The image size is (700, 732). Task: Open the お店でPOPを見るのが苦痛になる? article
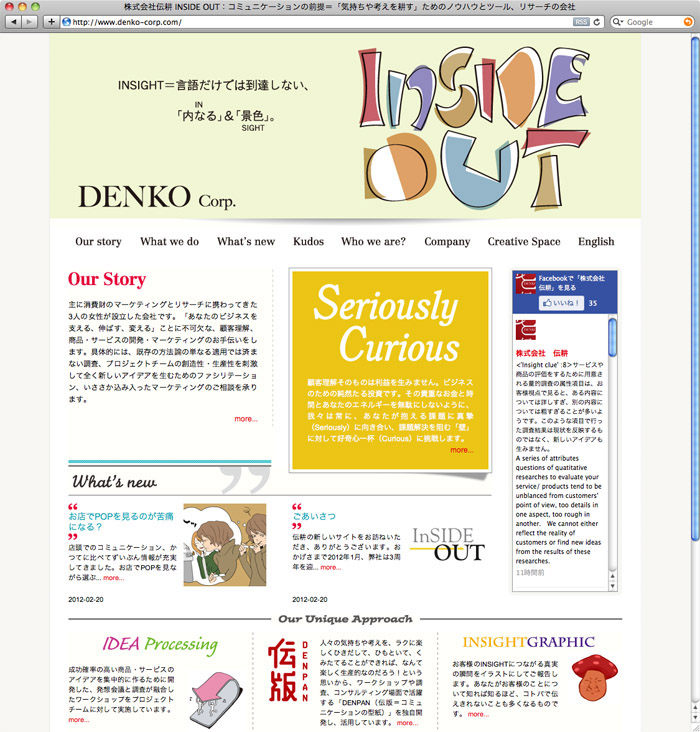(121, 521)
